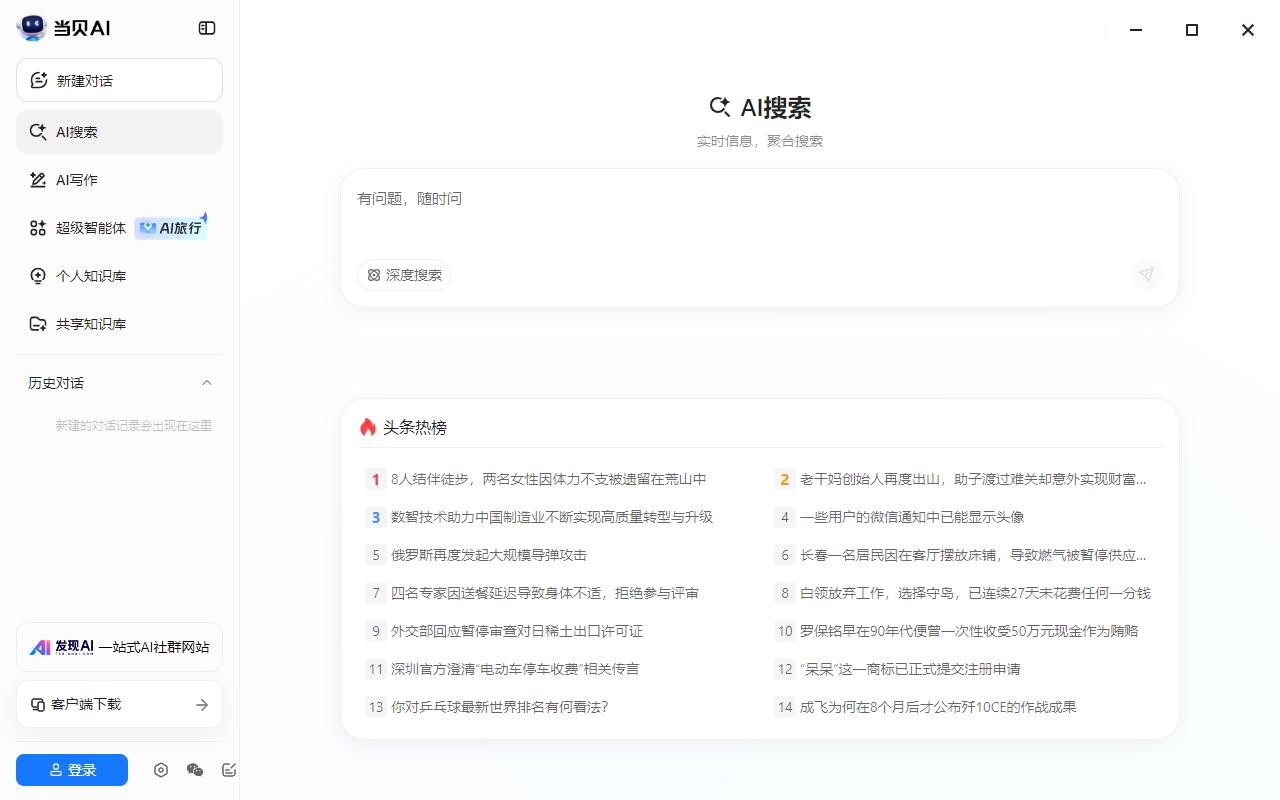Select AI搜索 in the sidebar
The width and height of the screenshot is (1280, 800).
pos(119,132)
